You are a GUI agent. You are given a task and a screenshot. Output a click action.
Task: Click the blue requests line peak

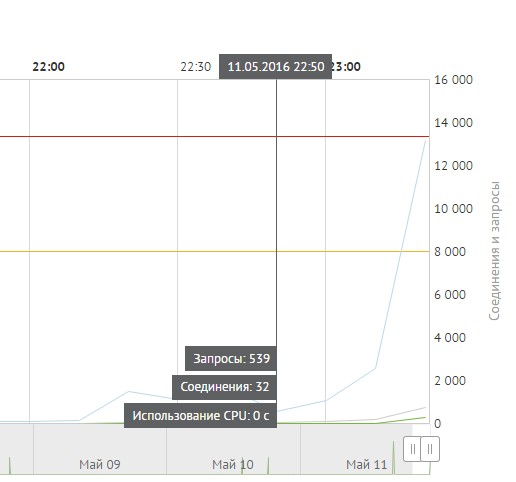tap(425, 141)
